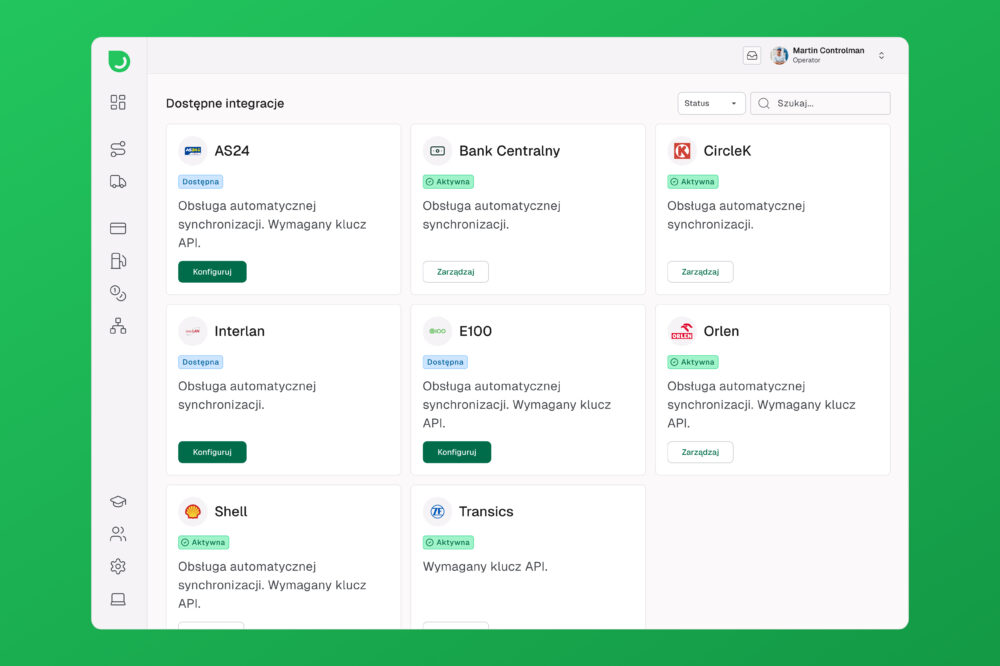Click Konfiguruj on the E100 card
The width and height of the screenshot is (1000, 666).
pos(457,452)
